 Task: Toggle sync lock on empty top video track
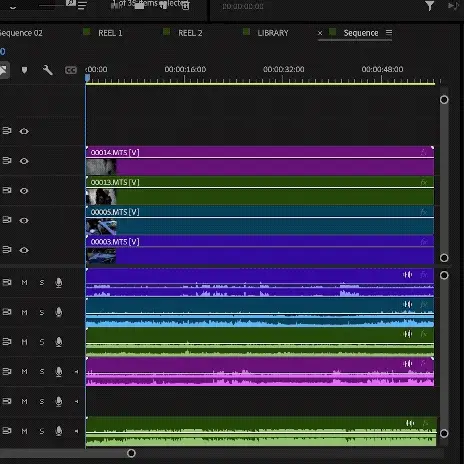tap(7, 131)
